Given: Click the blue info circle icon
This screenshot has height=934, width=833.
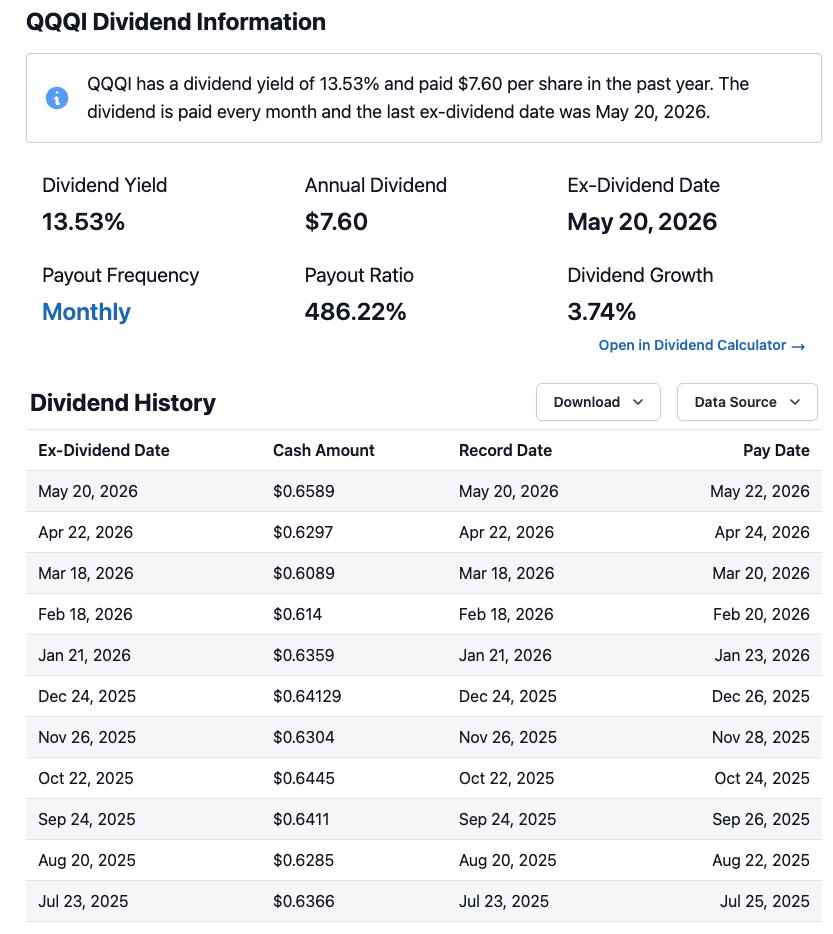Looking at the screenshot, I should coord(57,98).
